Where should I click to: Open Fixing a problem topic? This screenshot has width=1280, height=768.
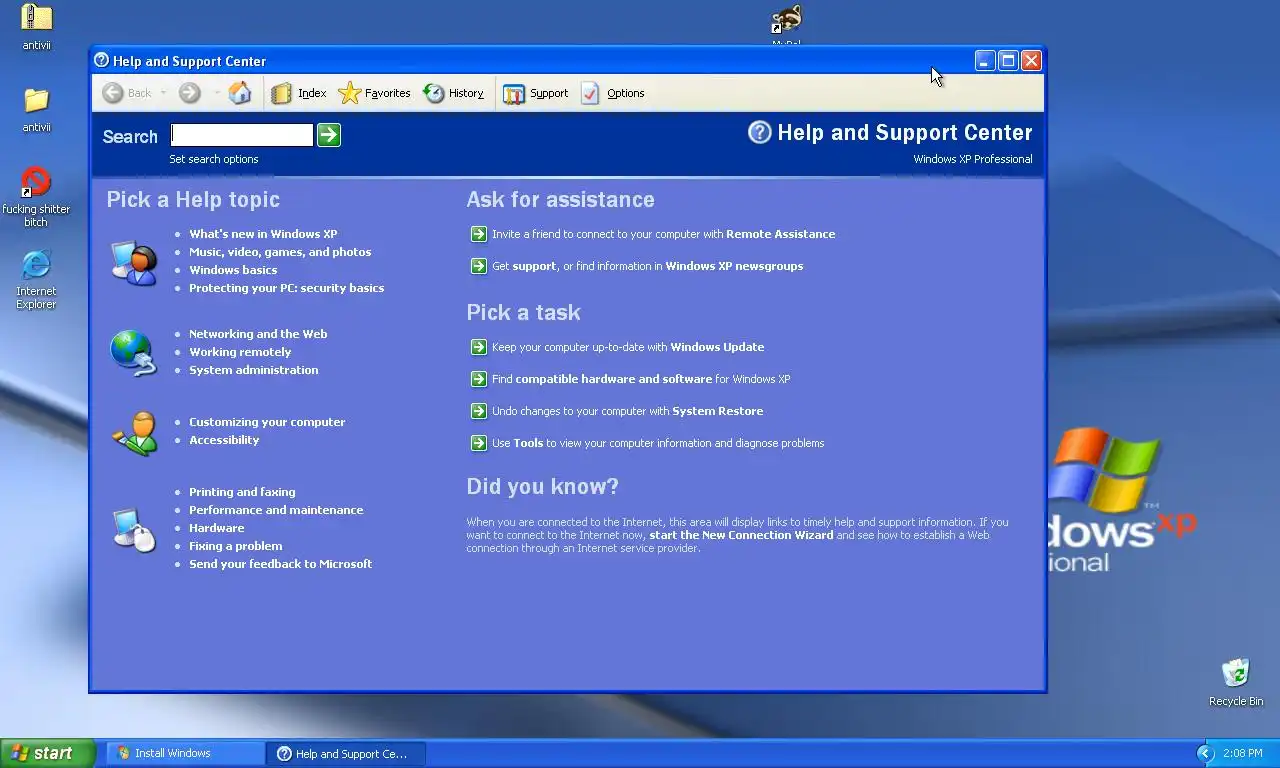[x=236, y=546]
